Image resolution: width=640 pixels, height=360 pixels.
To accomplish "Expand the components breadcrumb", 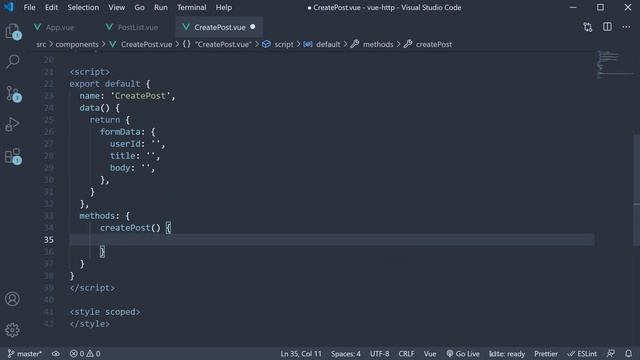I will [77, 44].
